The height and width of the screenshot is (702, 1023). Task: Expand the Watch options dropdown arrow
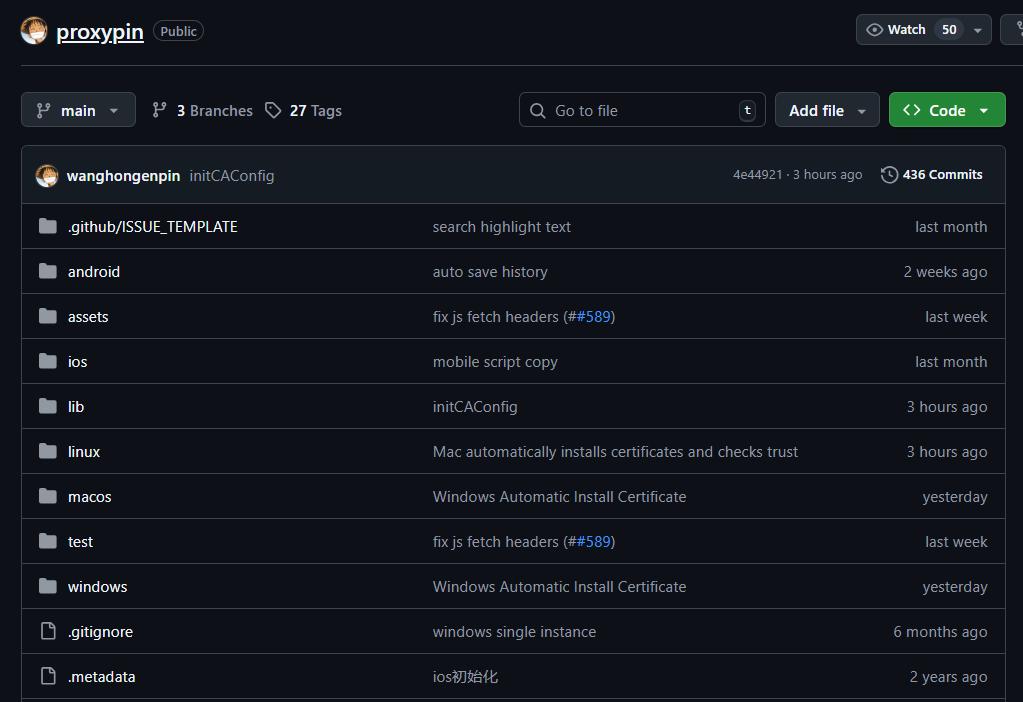tap(977, 30)
